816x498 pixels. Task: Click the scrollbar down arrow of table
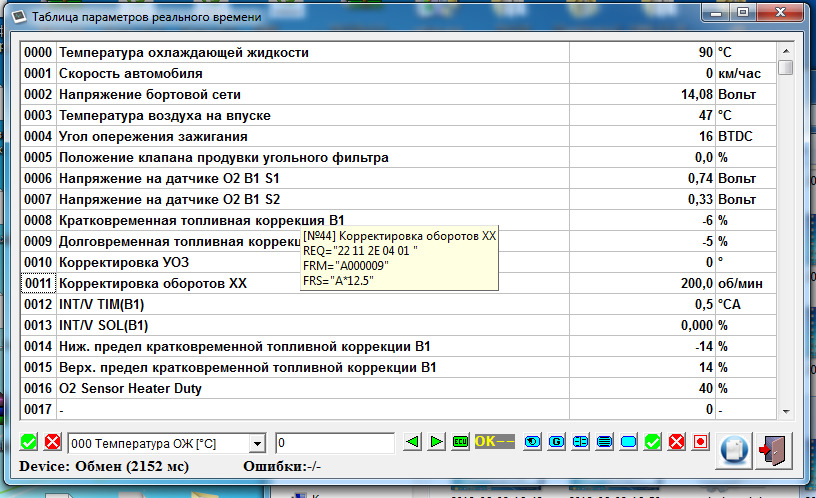pos(786,411)
